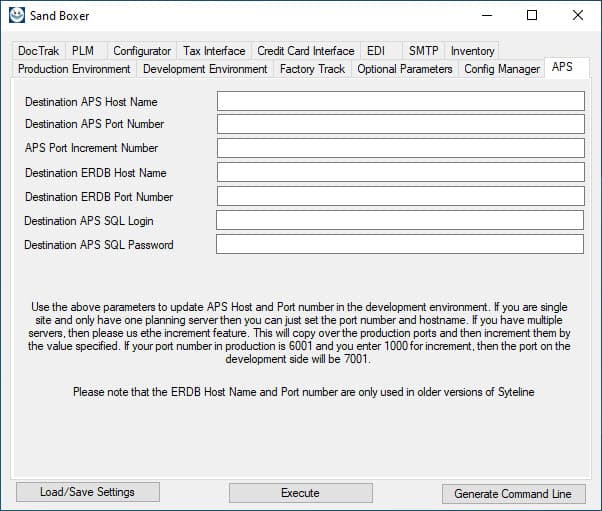This screenshot has height=511, width=602.
Task: Click Generate Command Line button
Action: [x=513, y=494]
